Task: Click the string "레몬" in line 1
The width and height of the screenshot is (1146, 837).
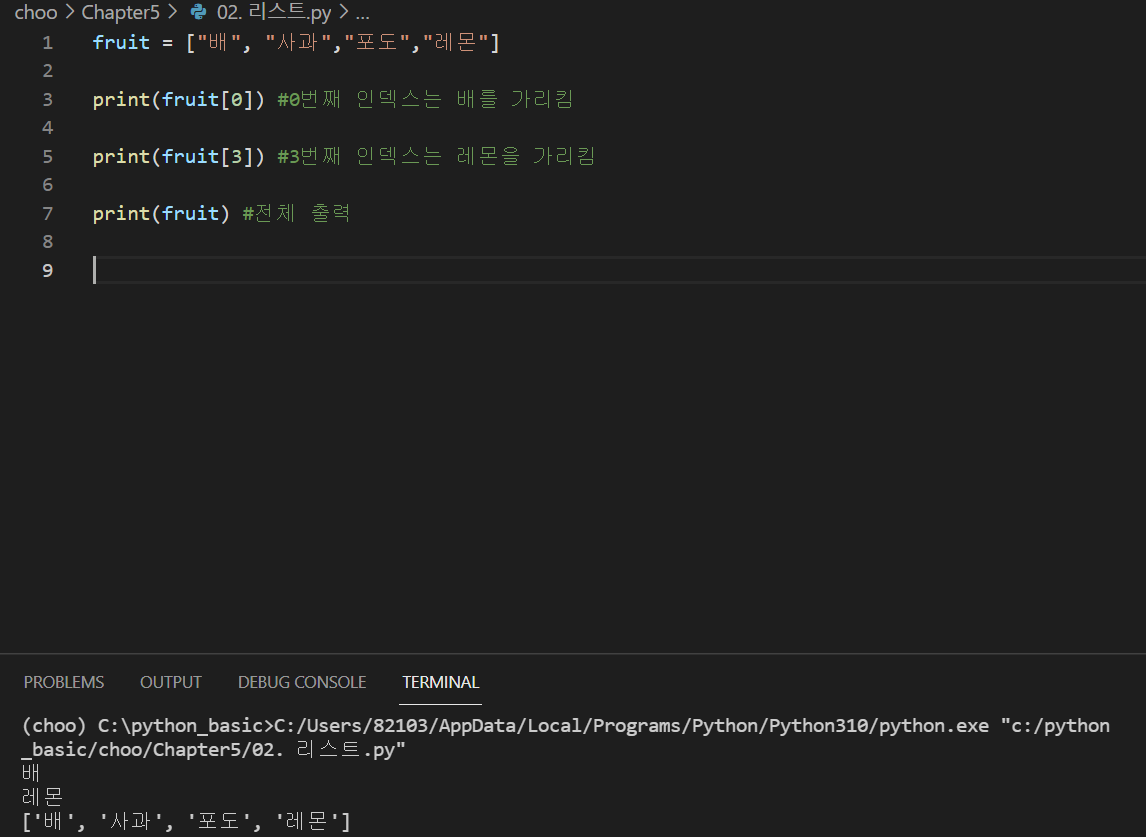Action: [455, 42]
